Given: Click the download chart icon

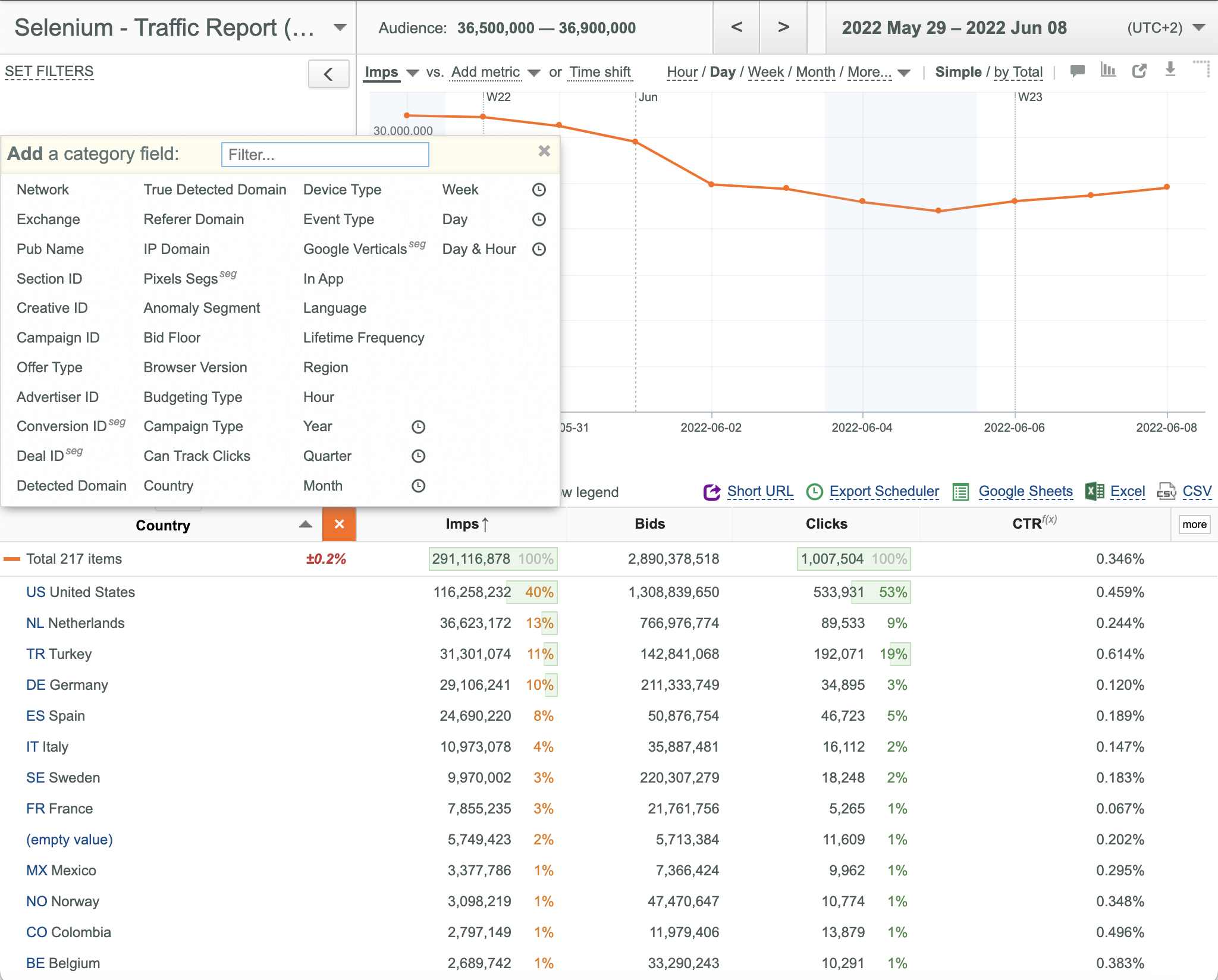Looking at the screenshot, I should click(1170, 70).
